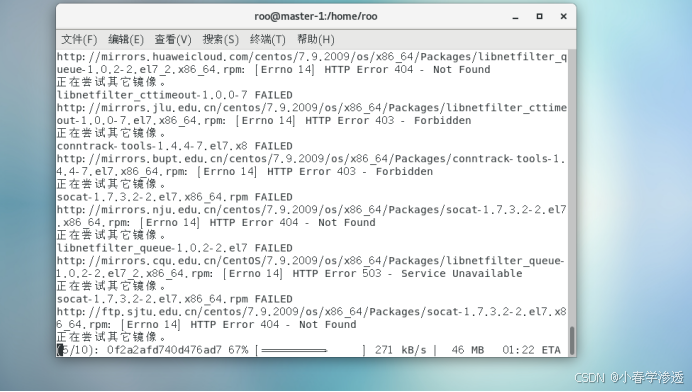The height and width of the screenshot is (392, 692).
Task: Open the 查看(V) menu
Action: [x=173, y=40]
